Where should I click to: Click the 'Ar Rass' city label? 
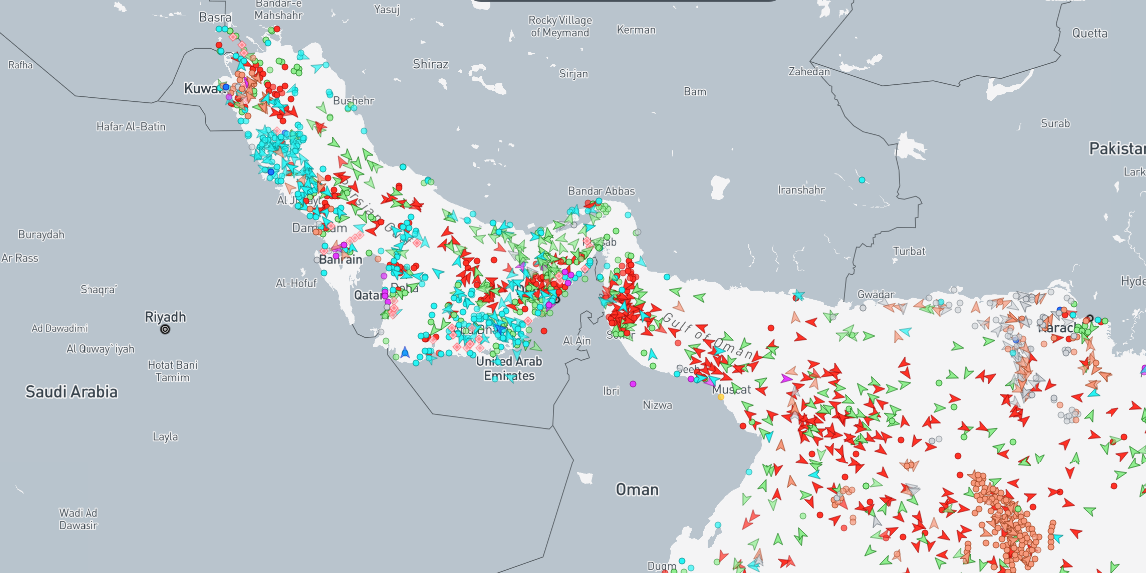pos(20,258)
